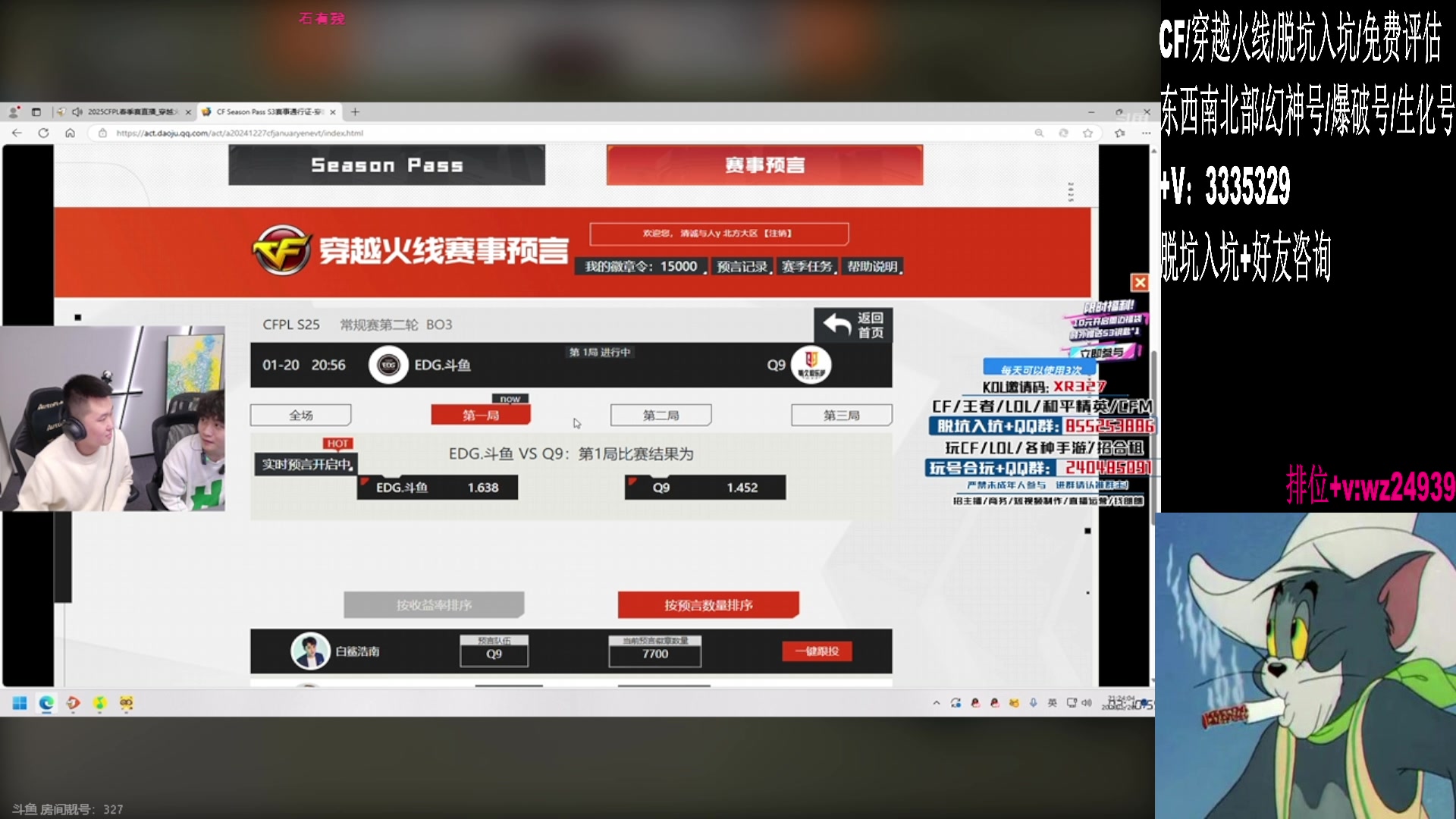1456x819 pixels.
Task: Switch to the 2025CFPL live stream tab
Action: 125,111
